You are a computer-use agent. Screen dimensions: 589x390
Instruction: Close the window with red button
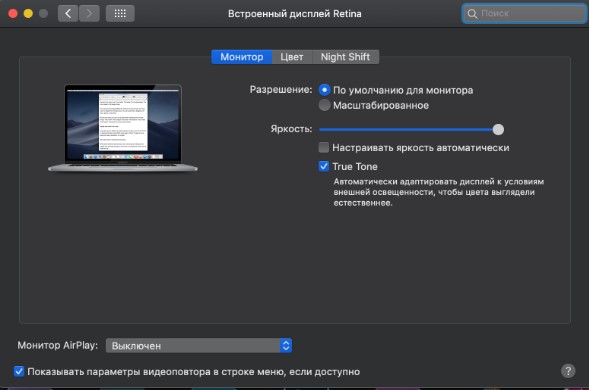click(13, 14)
